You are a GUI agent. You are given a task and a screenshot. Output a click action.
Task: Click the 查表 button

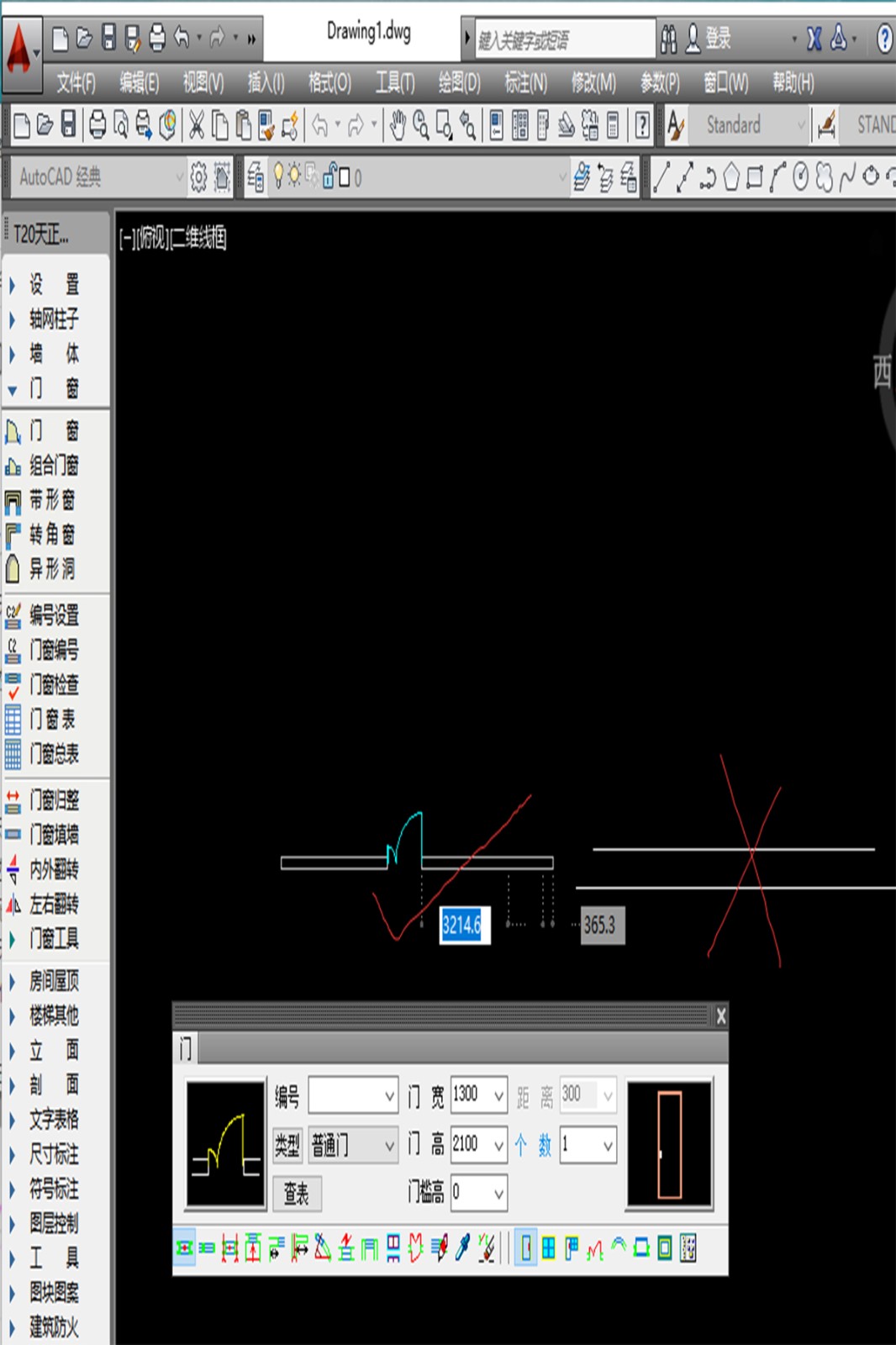coord(296,1193)
